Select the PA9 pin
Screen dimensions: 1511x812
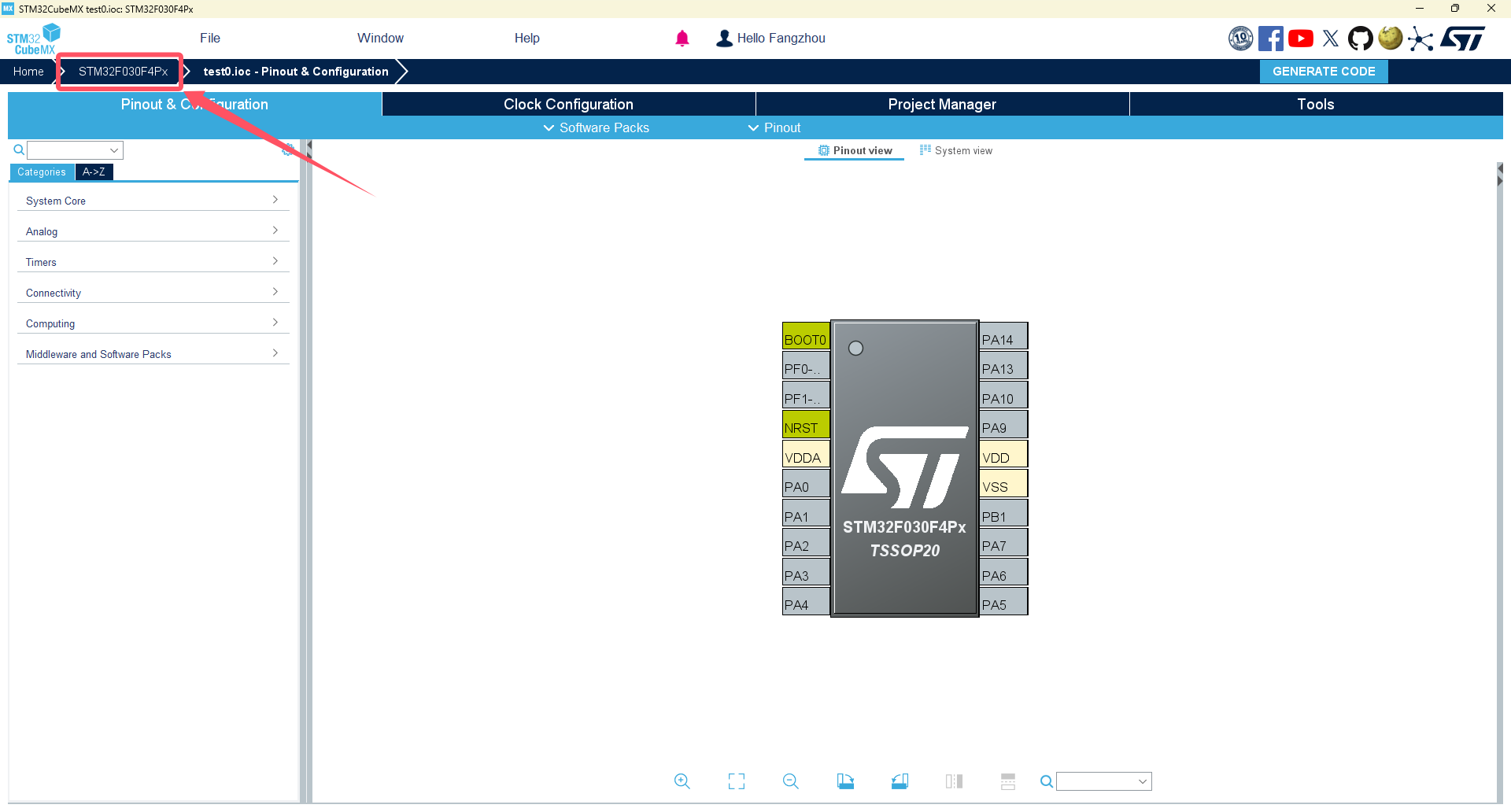coord(1004,425)
